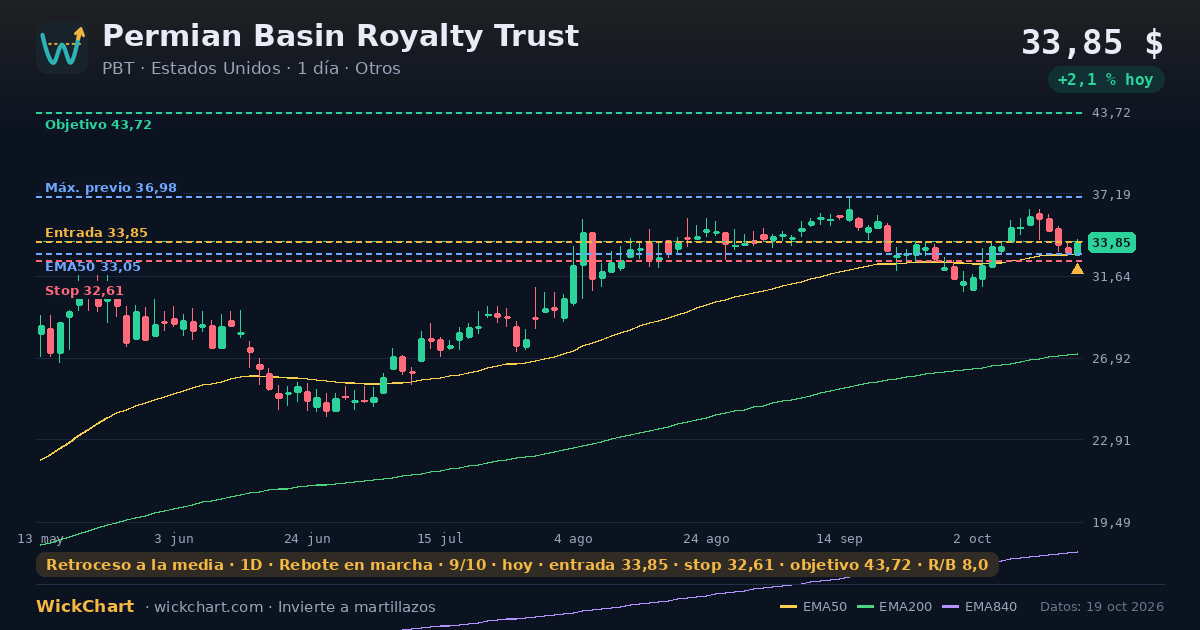Click the WickChart brand name in footer
The image size is (1200, 630).
coord(85,607)
